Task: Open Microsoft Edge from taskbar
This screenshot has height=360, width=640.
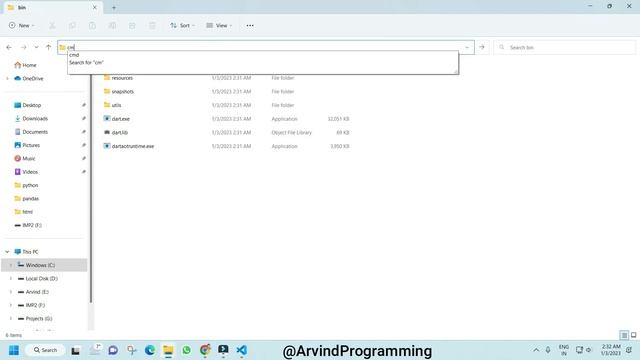Action: tap(150, 350)
